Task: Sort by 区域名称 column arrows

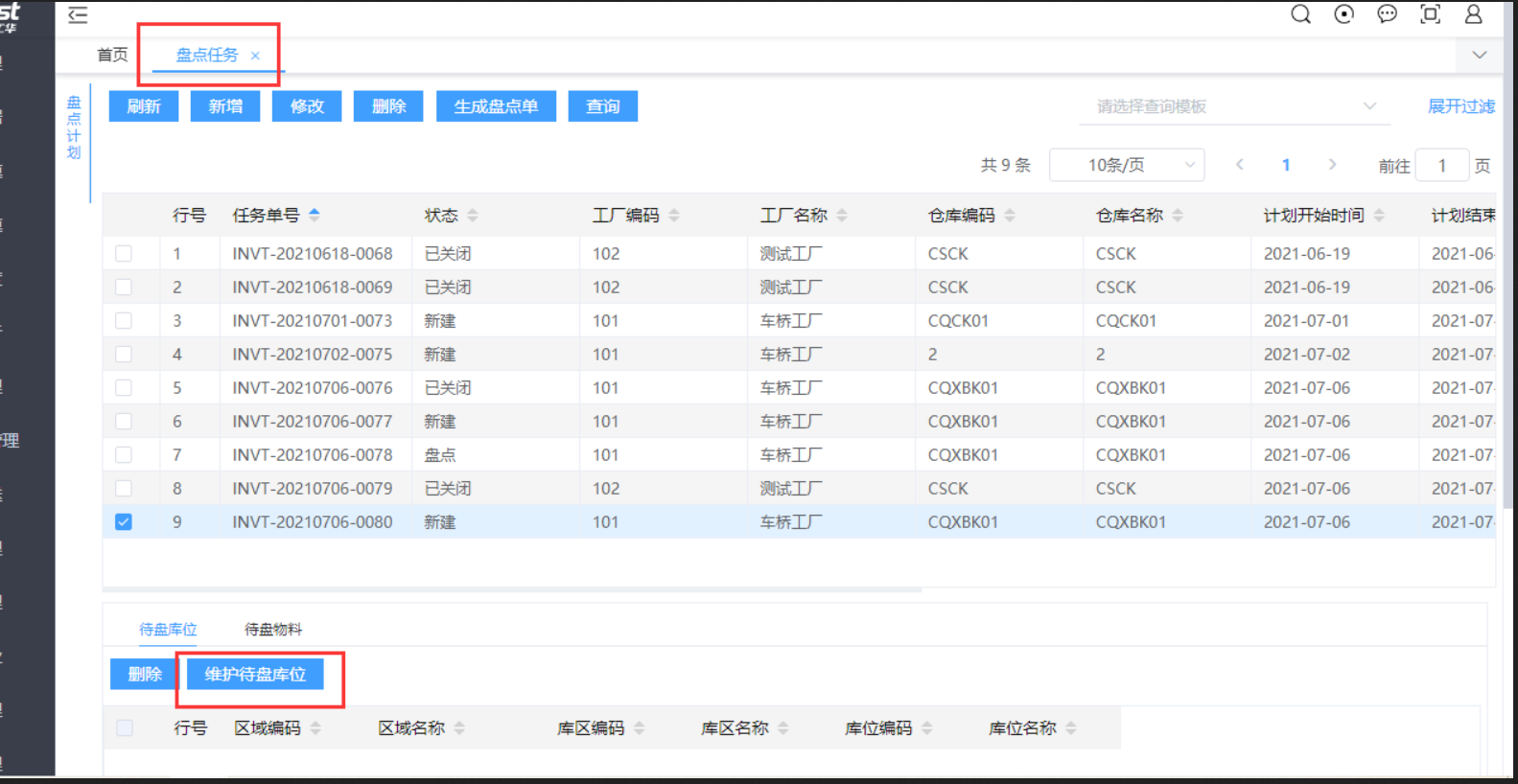Action: pyautogui.click(x=458, y=728)
